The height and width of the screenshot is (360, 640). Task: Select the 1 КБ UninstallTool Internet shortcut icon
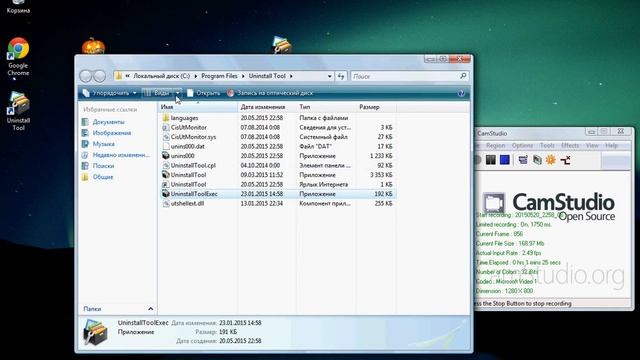(166, 184)
